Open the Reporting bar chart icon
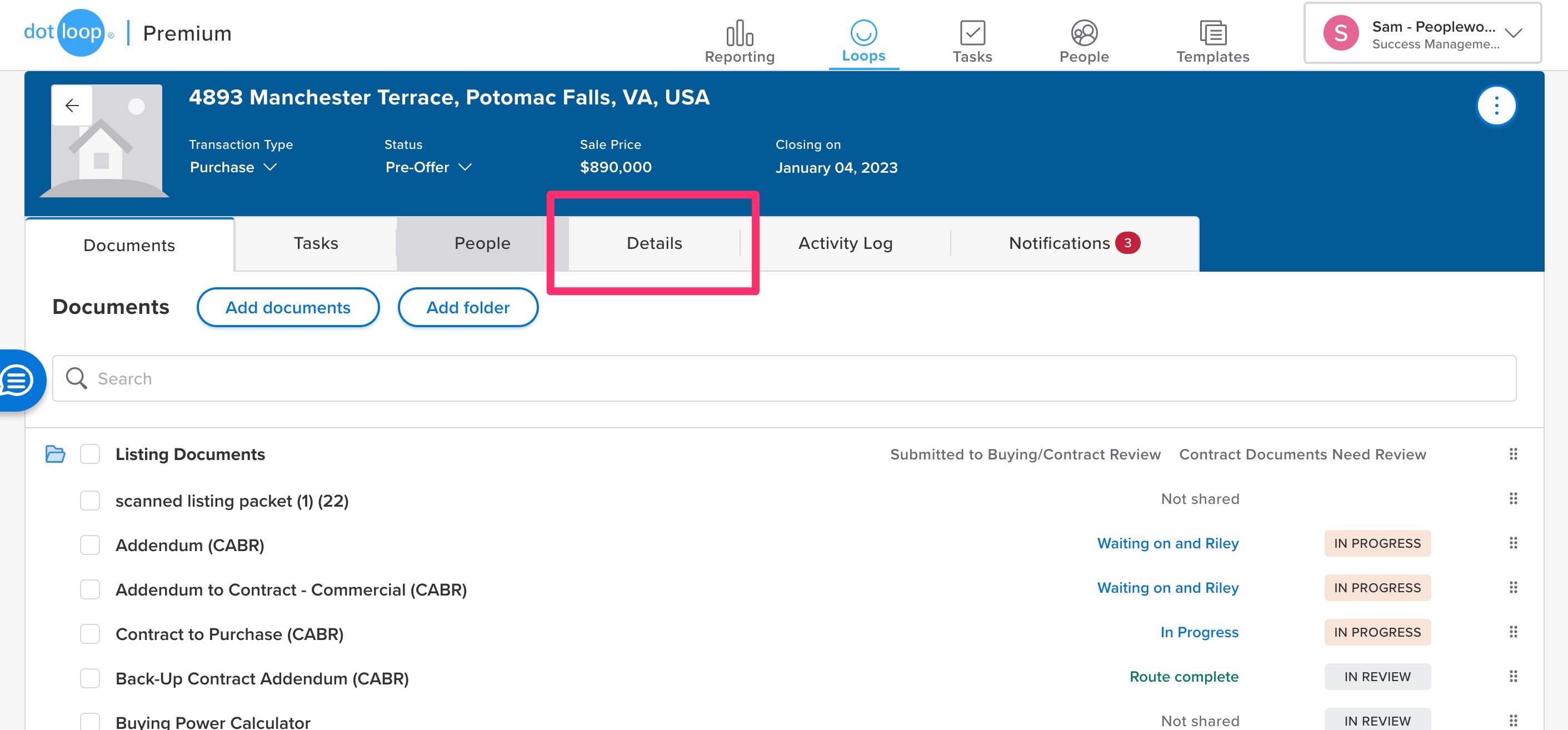This screenshot has width=1568, height=730. click(x=740, y=33)
